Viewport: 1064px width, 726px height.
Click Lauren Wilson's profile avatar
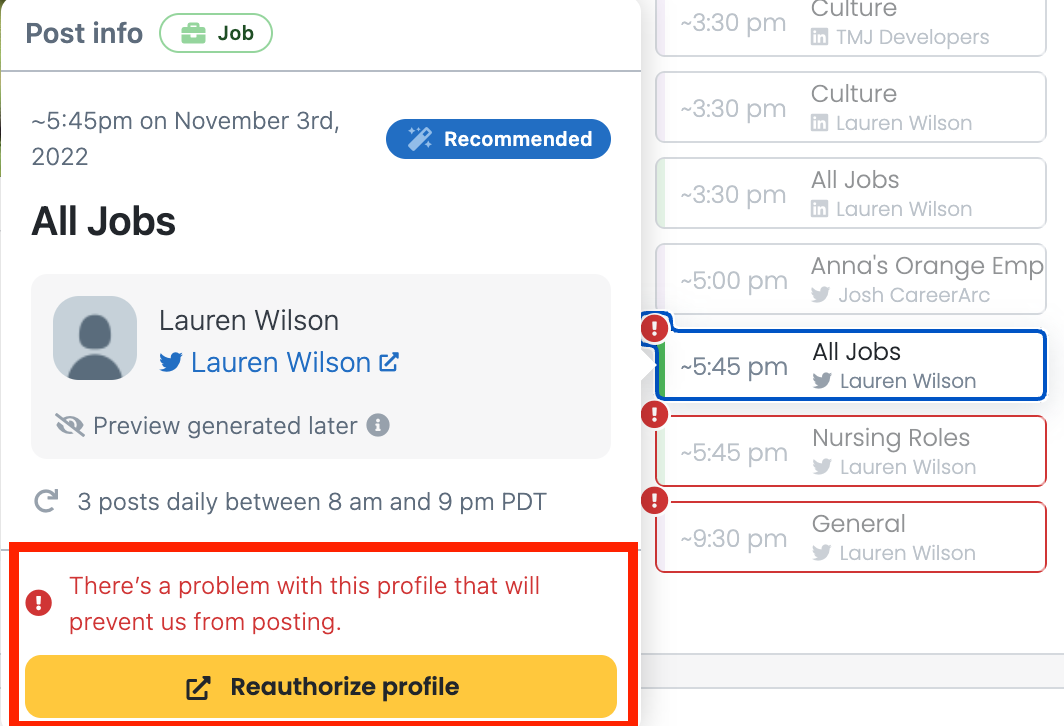[95, 338]
